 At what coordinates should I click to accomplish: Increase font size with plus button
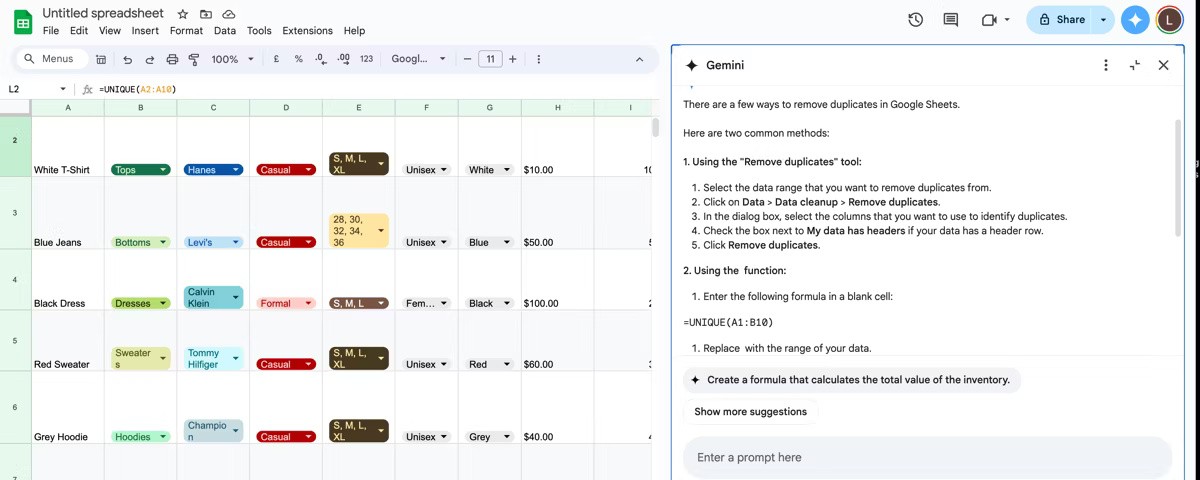(x=513, y=59)
